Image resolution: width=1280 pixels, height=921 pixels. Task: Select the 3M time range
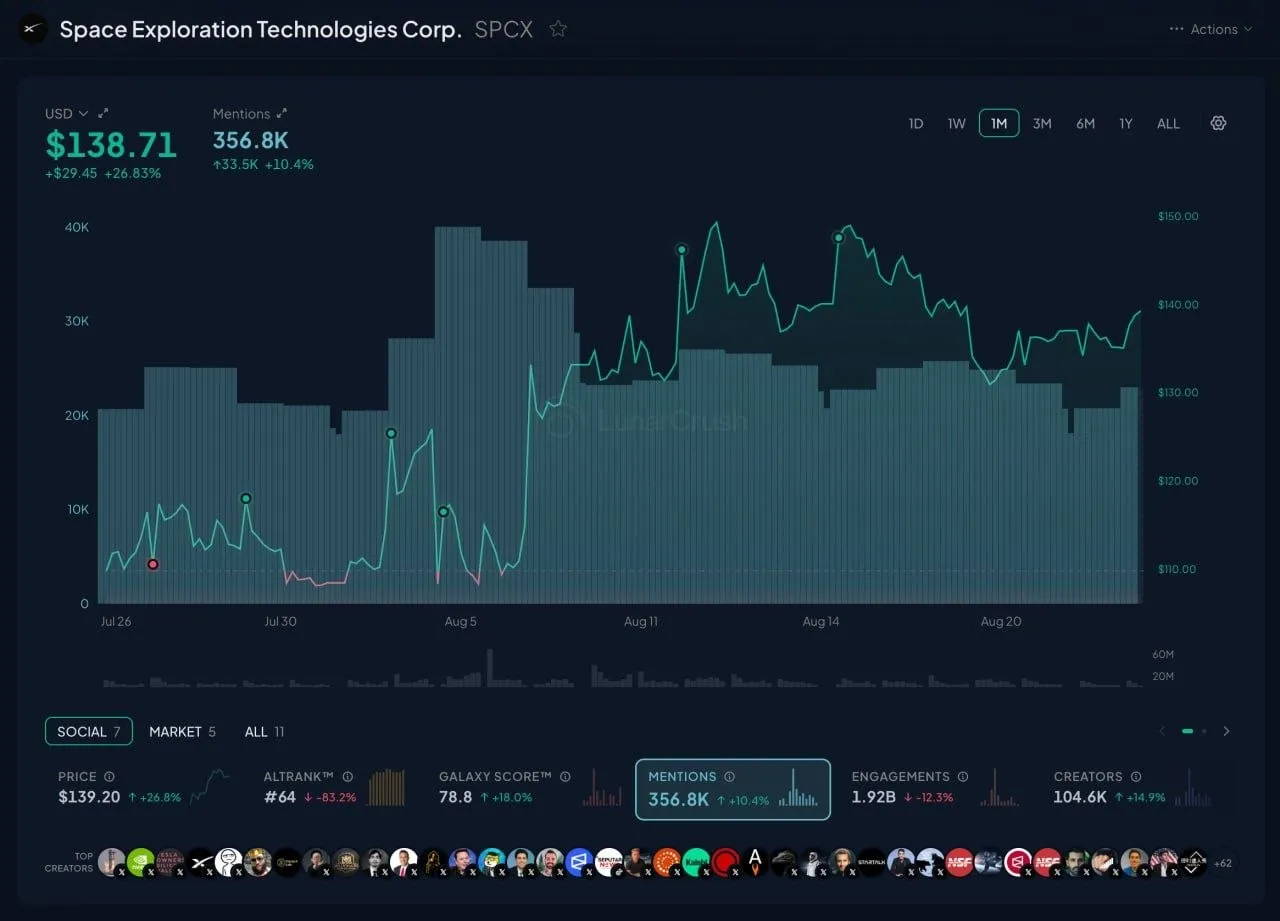point(1042,123)
